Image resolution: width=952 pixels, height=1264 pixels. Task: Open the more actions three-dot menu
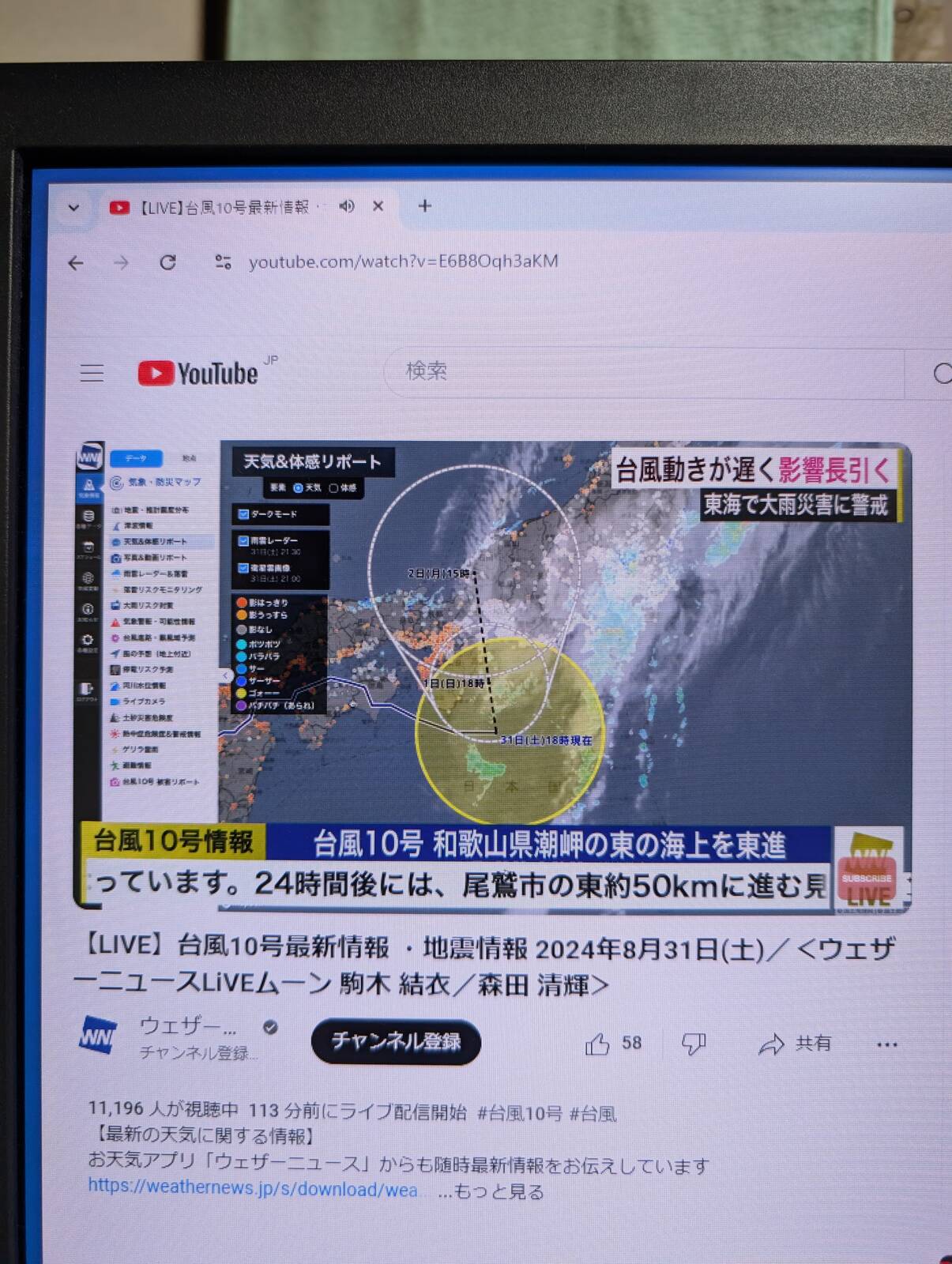(x=887, y=1044)
